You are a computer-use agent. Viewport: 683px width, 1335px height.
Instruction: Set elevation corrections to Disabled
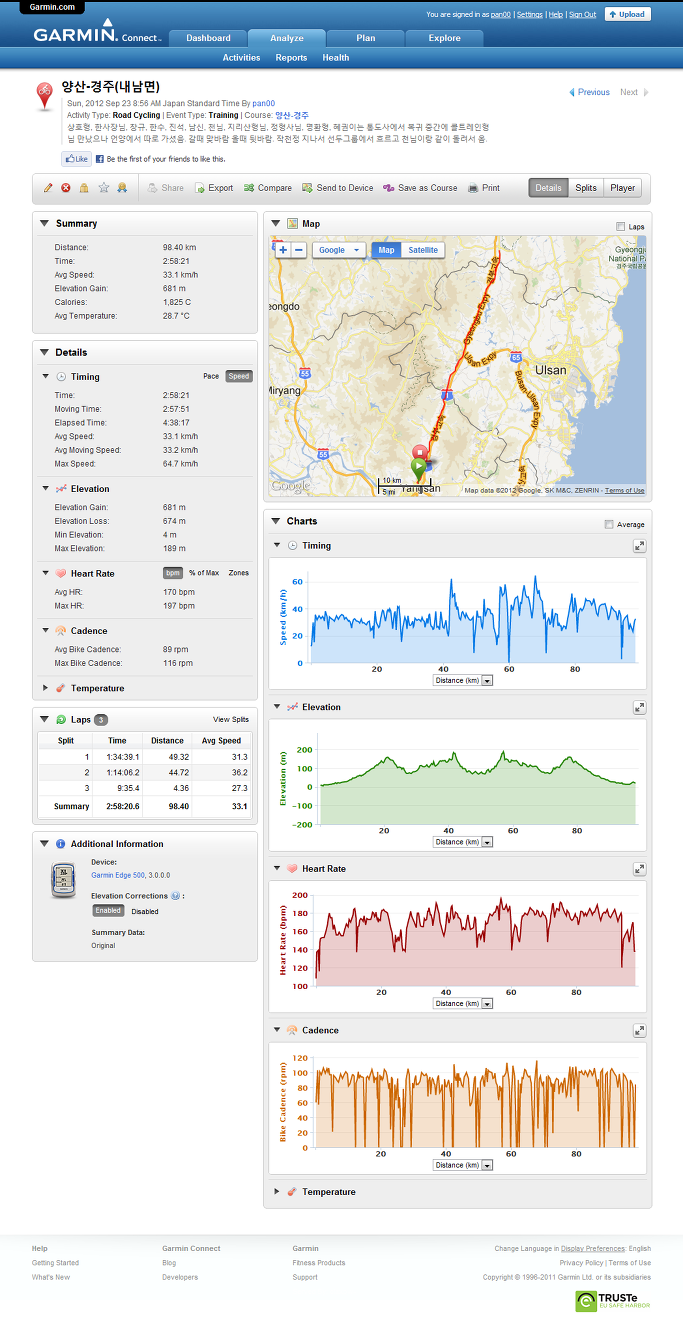tap(145, 911)
